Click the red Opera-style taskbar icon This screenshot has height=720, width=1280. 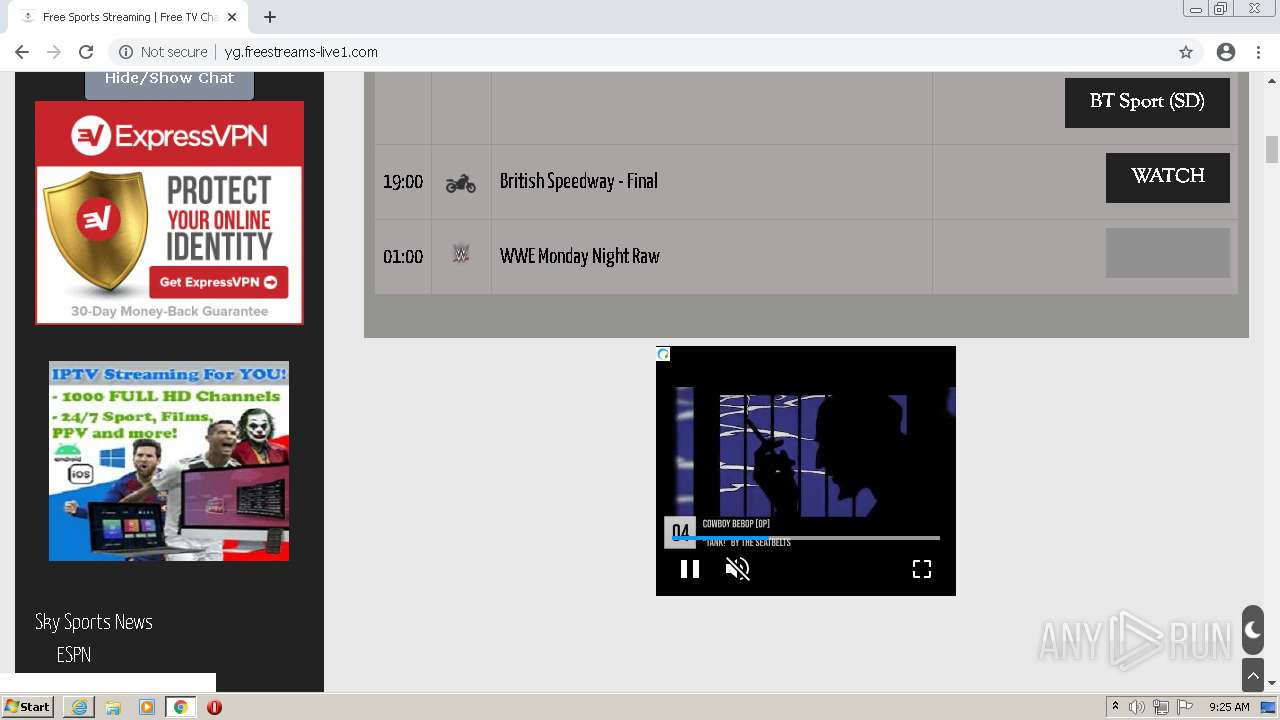(214, 707)
